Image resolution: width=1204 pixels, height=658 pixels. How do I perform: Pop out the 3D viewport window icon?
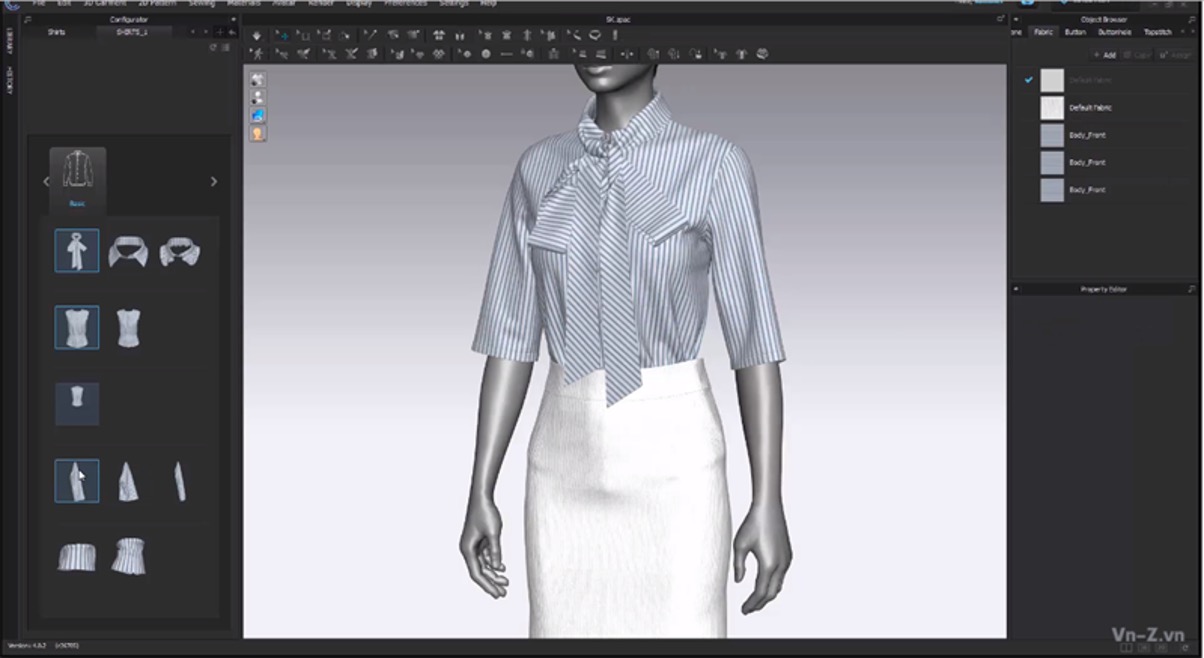click(1000, 19)
